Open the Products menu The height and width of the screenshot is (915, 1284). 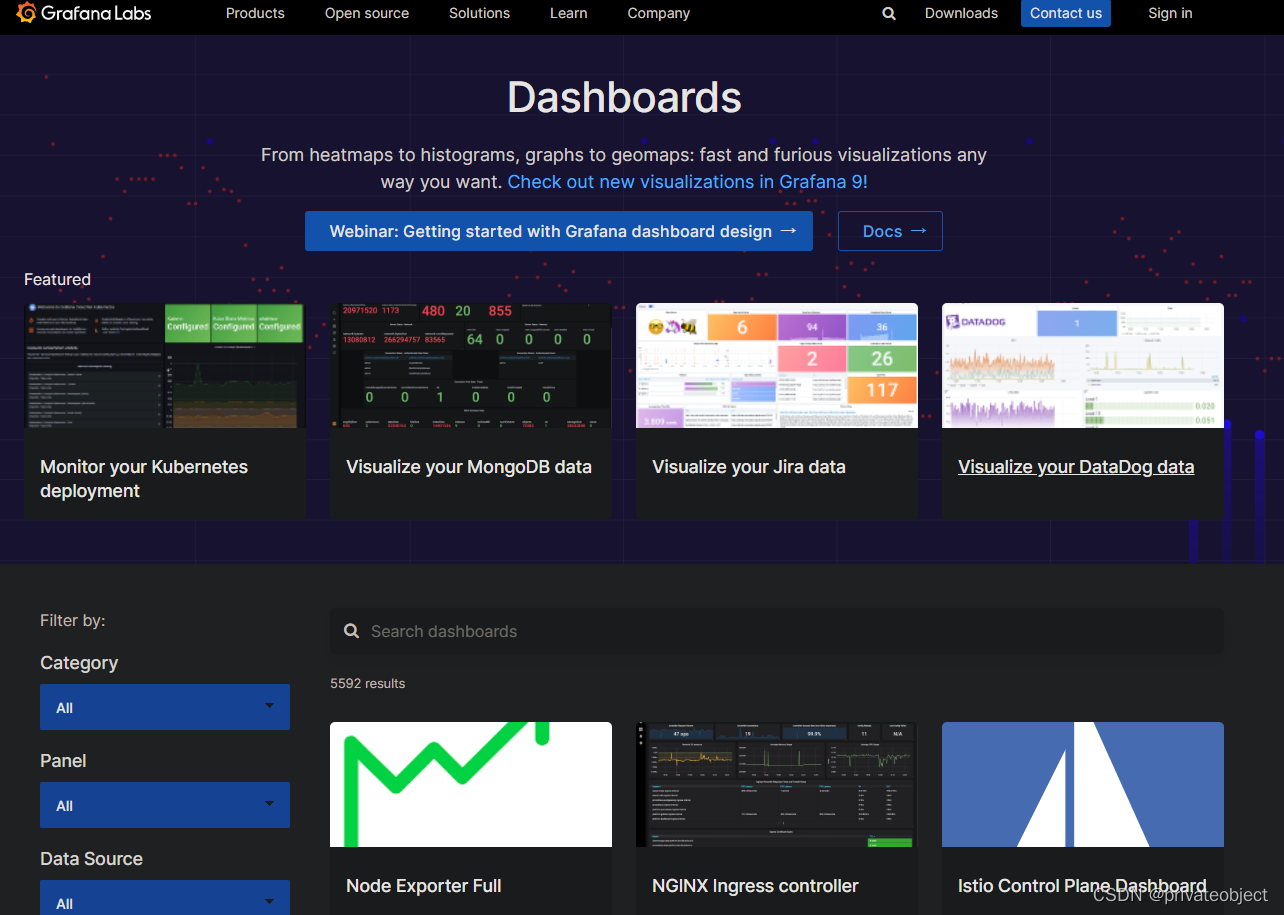click(x=255, y=13)
